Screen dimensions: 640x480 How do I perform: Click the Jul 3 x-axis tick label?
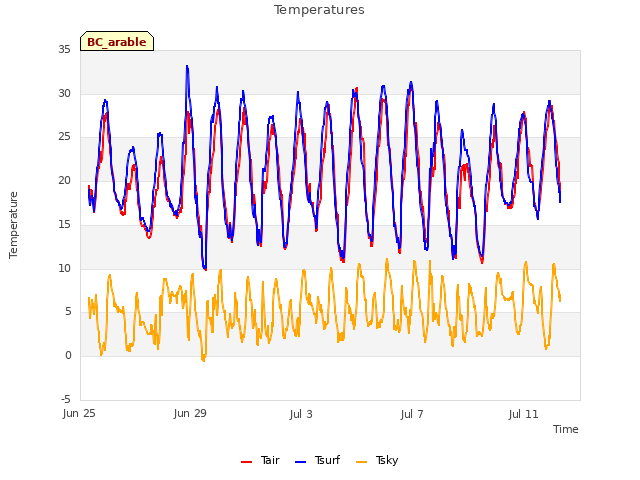(x=301, y=414)
